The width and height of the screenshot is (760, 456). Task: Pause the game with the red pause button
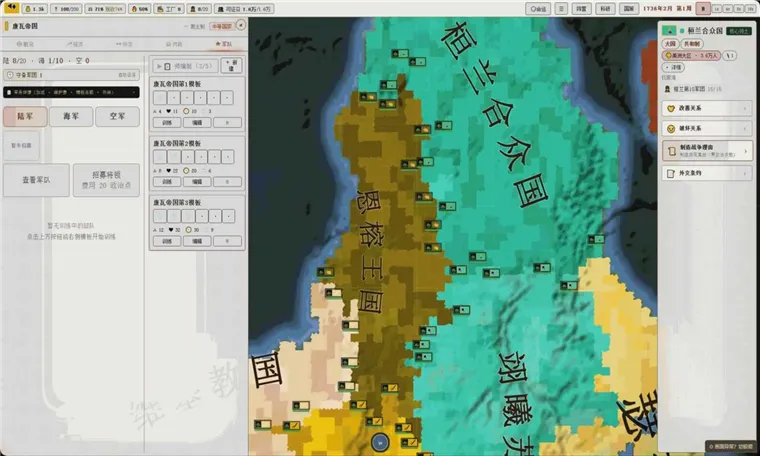tap(703, 8)
